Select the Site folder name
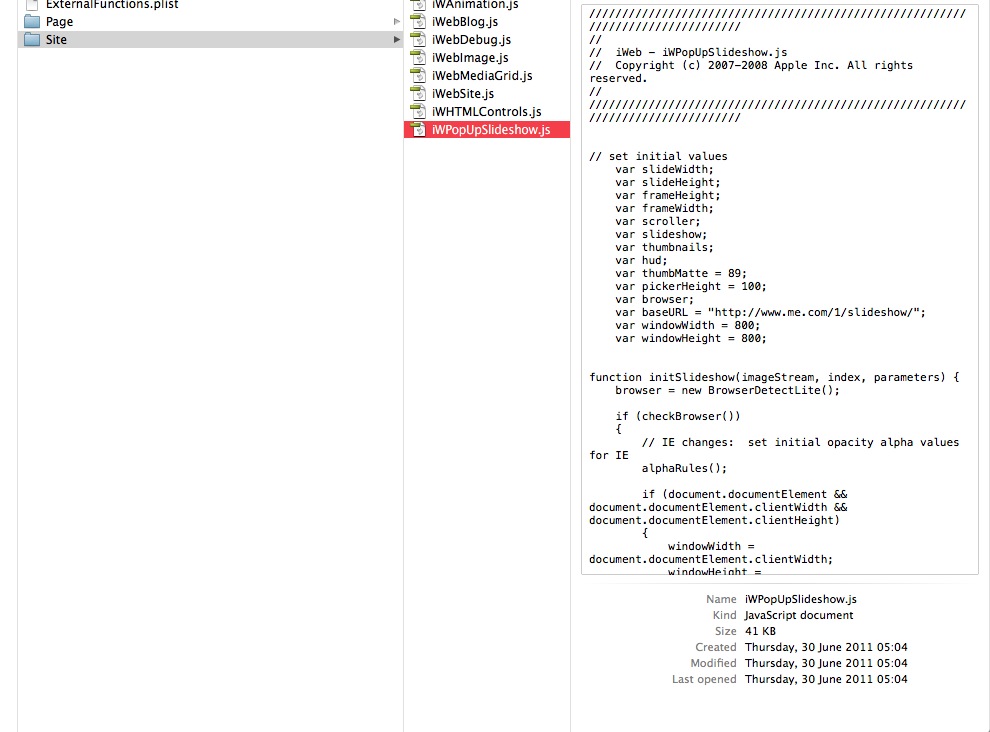Viewport: 990px width, 732px height. pyautogui.click(x=56, y=40)
